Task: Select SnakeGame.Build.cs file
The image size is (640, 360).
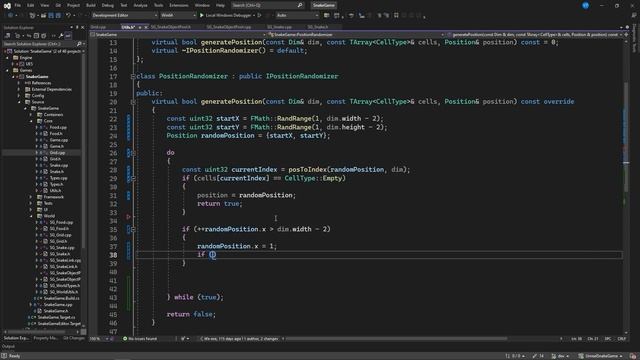Action: 61,298
